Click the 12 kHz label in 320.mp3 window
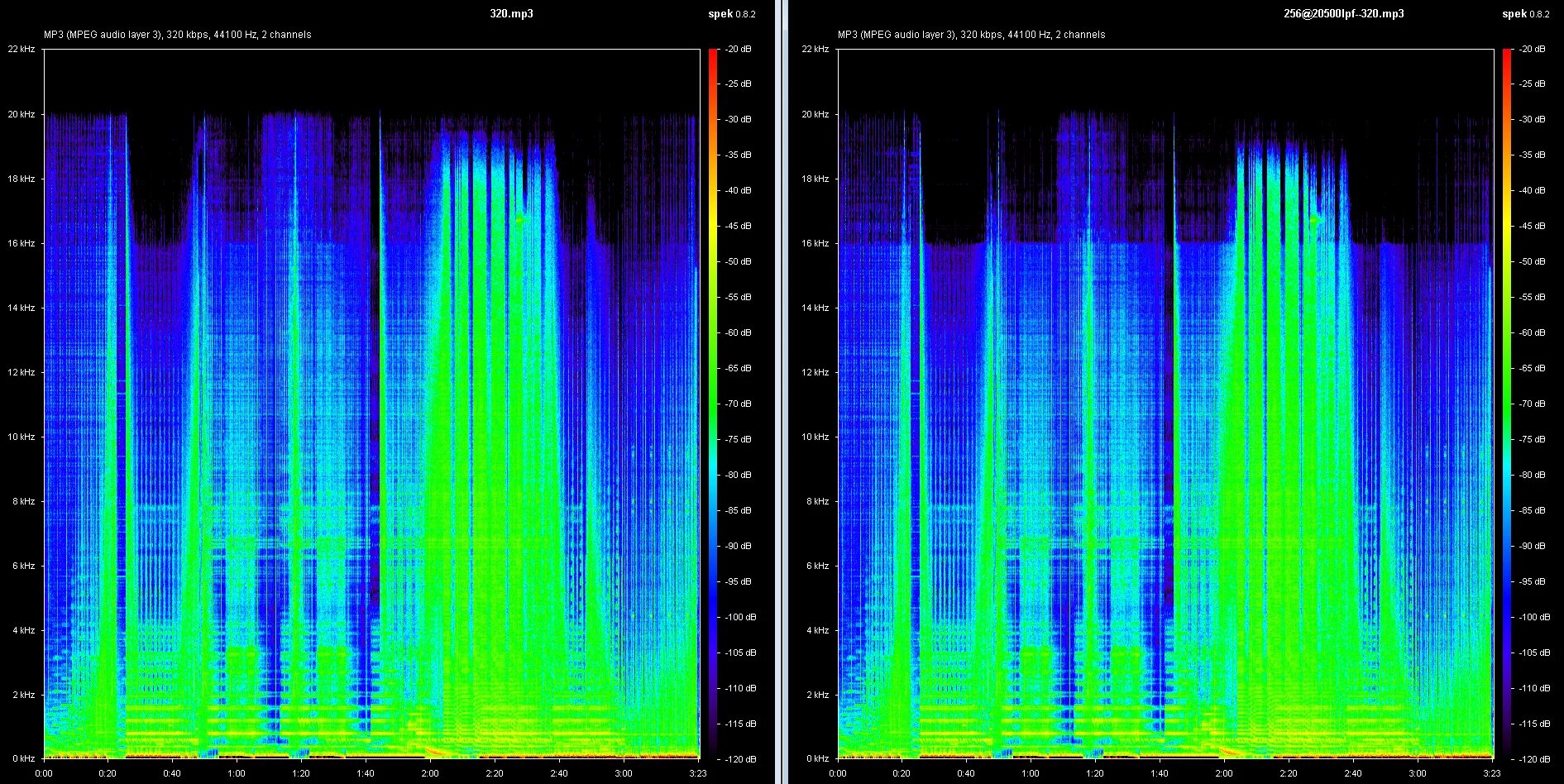 22,372
